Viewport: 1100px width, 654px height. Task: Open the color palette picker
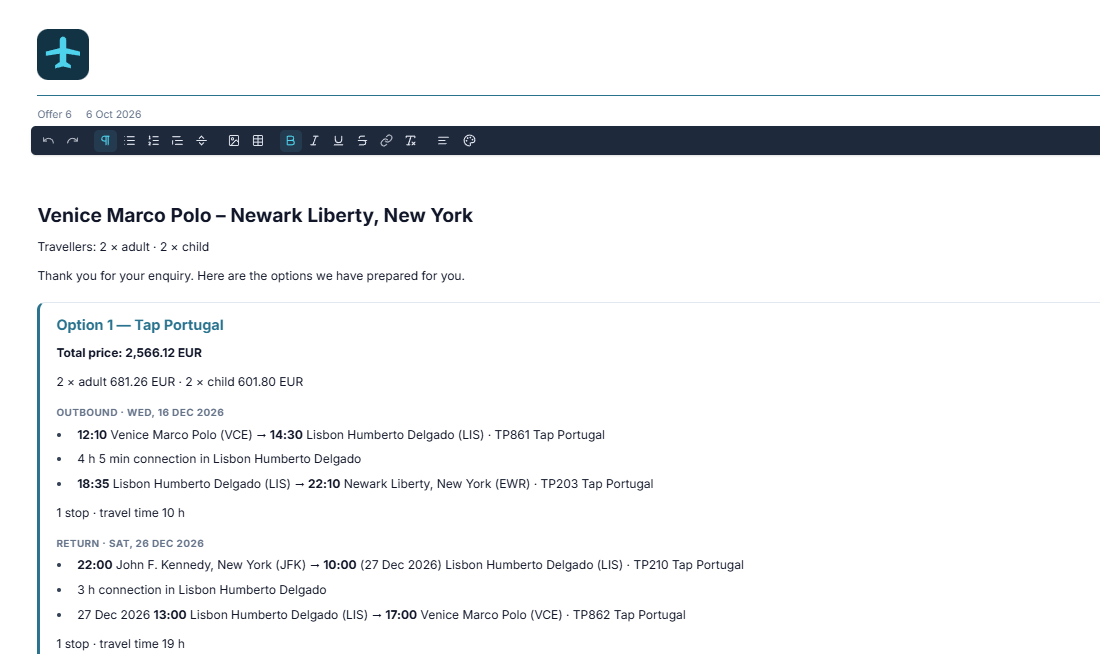[x=470, y=140]
